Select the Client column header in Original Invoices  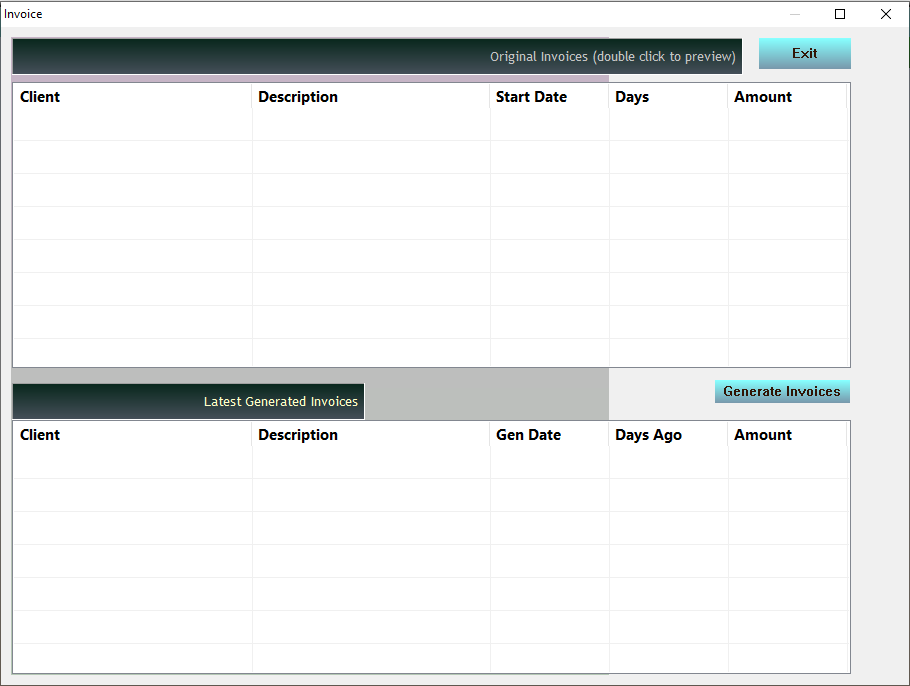click(x=40, y=97)
